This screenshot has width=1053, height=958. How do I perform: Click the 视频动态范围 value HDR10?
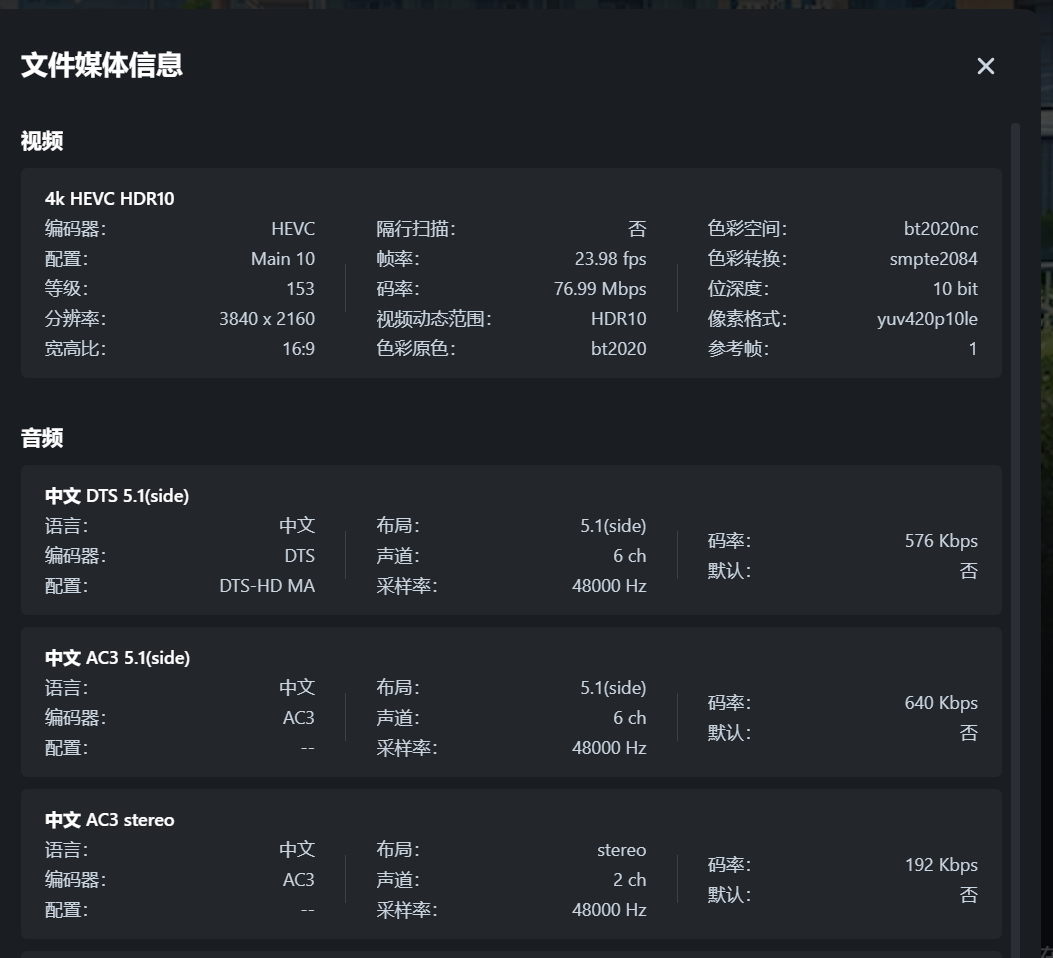click(619, 319)
